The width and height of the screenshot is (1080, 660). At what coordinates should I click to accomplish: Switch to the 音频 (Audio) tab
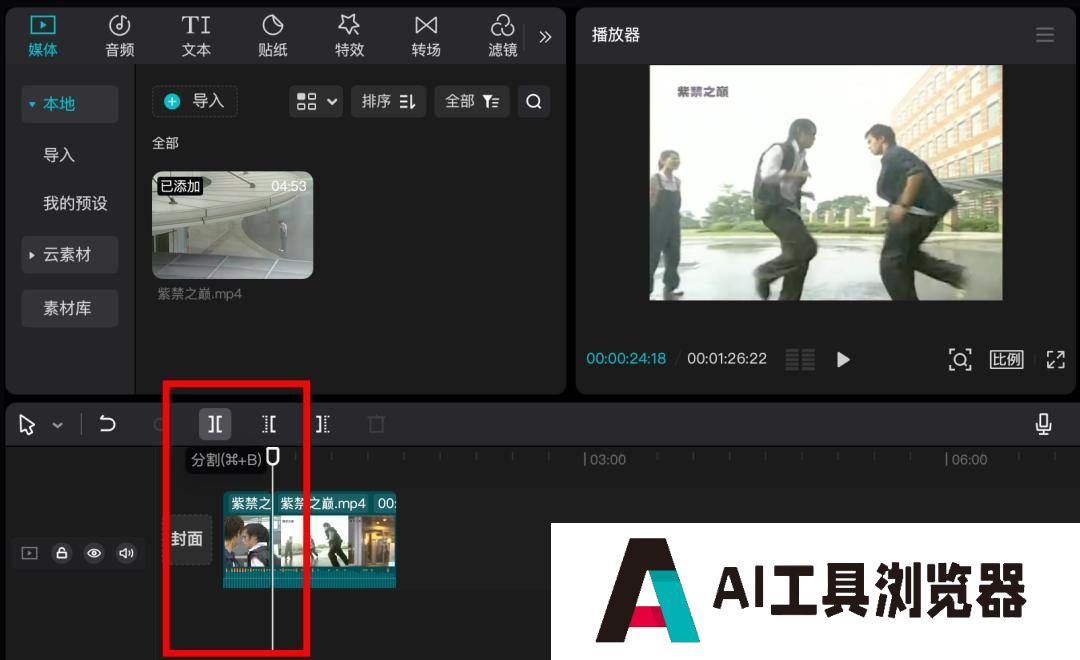119,36
